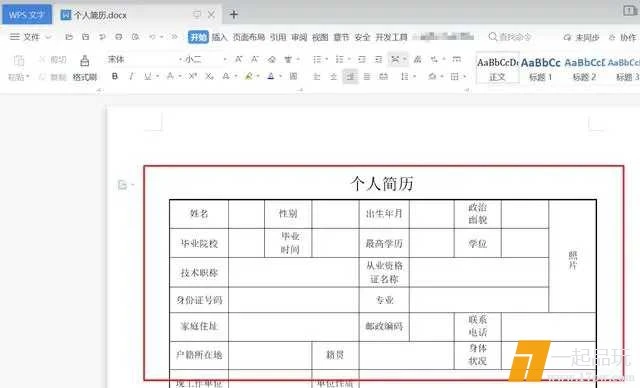The image size is (640, 388).
Task: Click the superscript icon
Action: pos(193,76)
